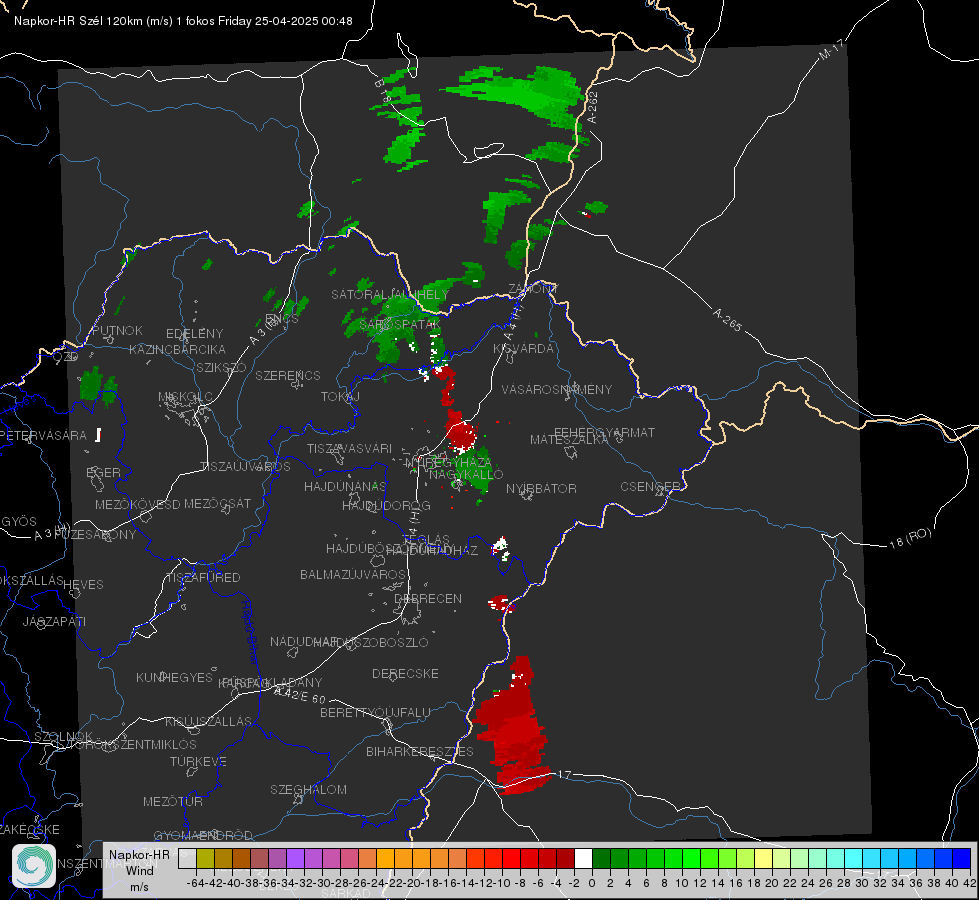The width and height of the screenshot is (979, 900).
Task: Click the SZEGHALOM town label
Action: pyautogui.click(x=308, y=789)
